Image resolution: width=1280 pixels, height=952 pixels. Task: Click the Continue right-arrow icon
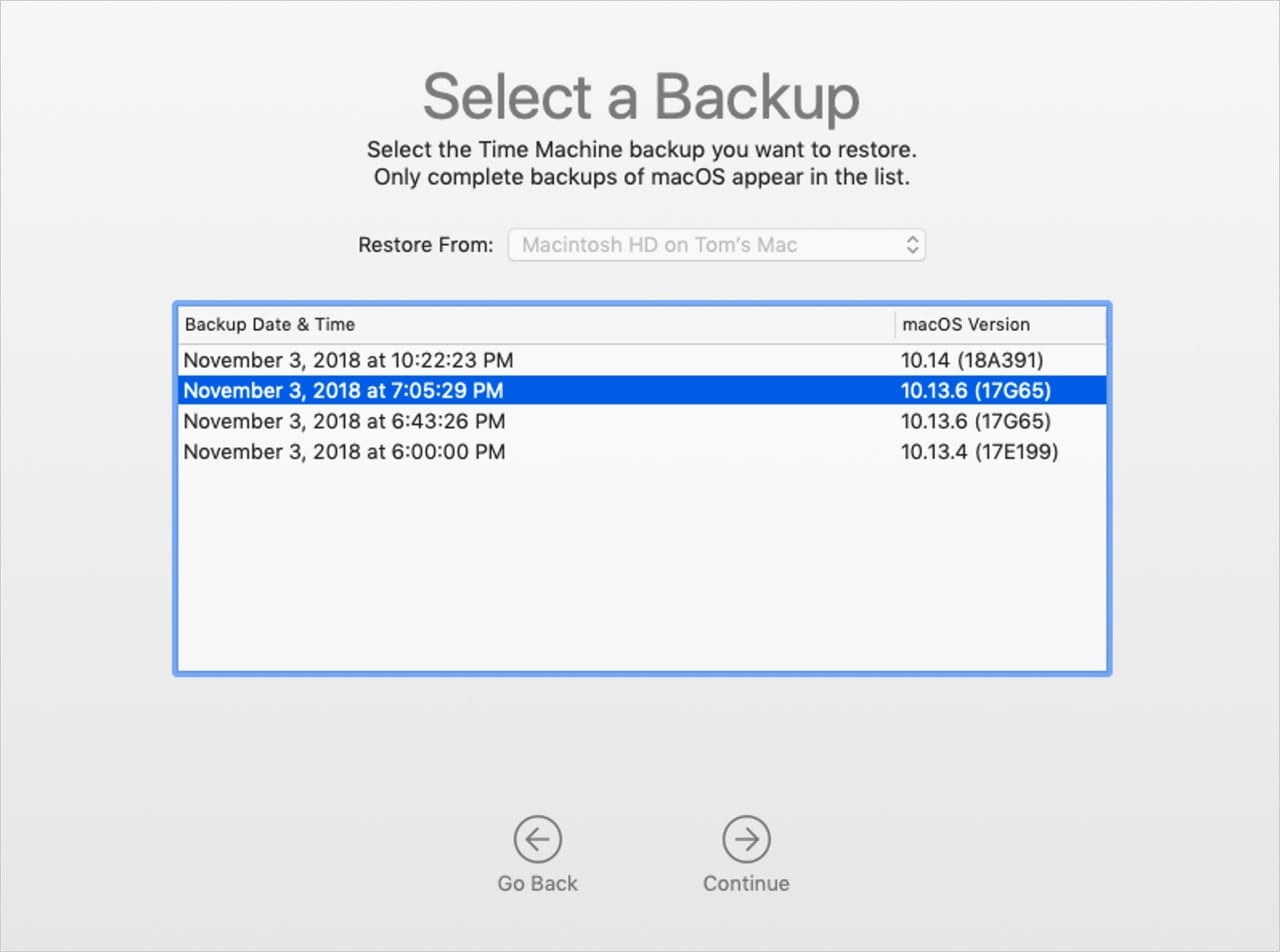pyautogui.click(x=746, y=839)
